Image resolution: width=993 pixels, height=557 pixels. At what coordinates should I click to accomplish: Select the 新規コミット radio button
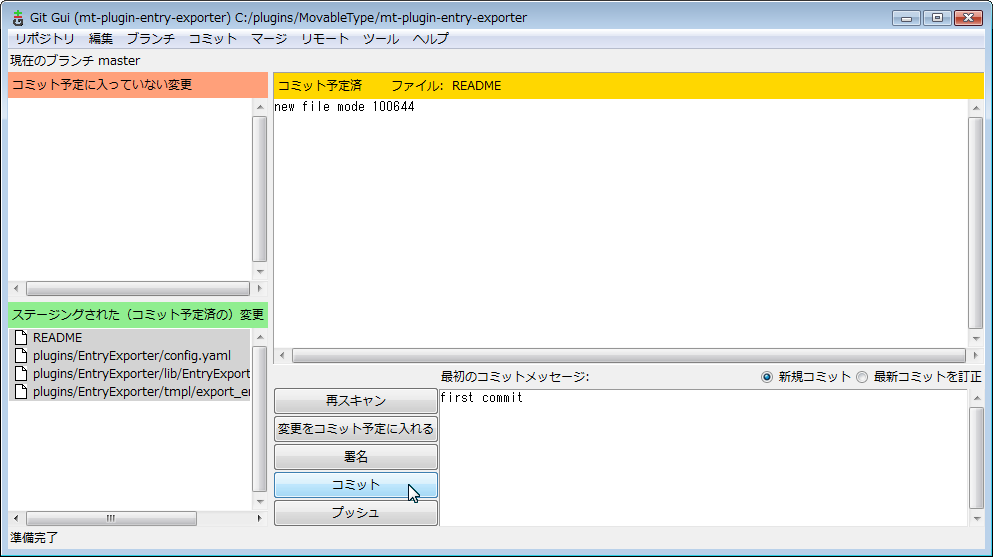(x=766, y=377)
